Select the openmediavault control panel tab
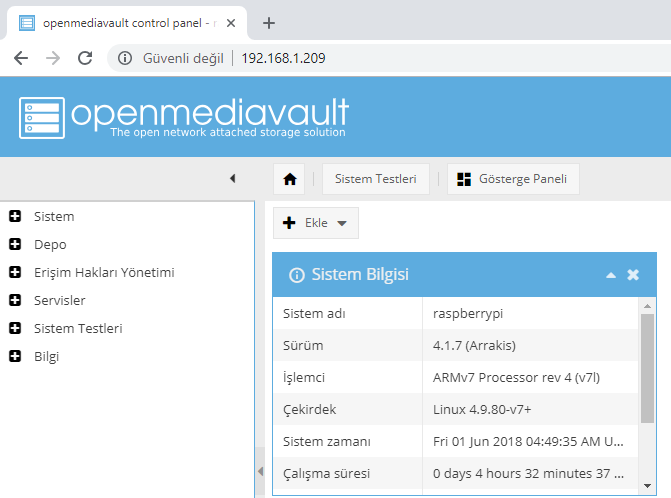This screenshot has height=498, width=671. (127, 23)
